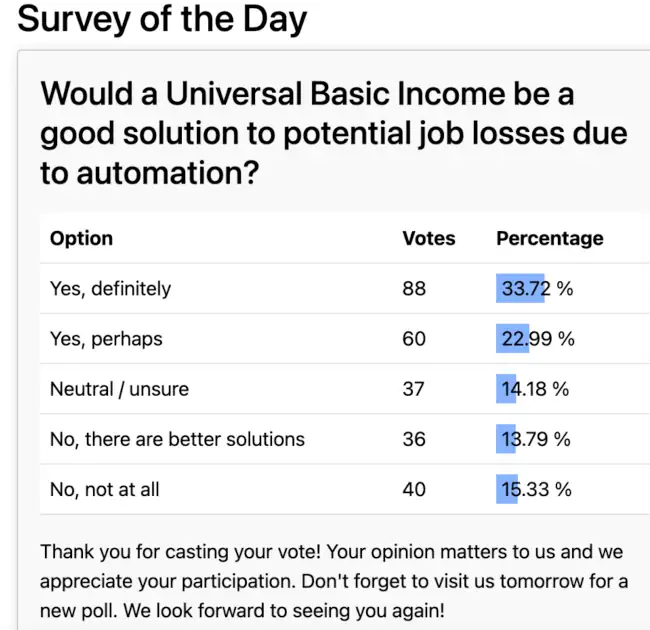
Task: Select "No, there are better solutions" option
Action: pyautogui.click(x=177, y=439)
